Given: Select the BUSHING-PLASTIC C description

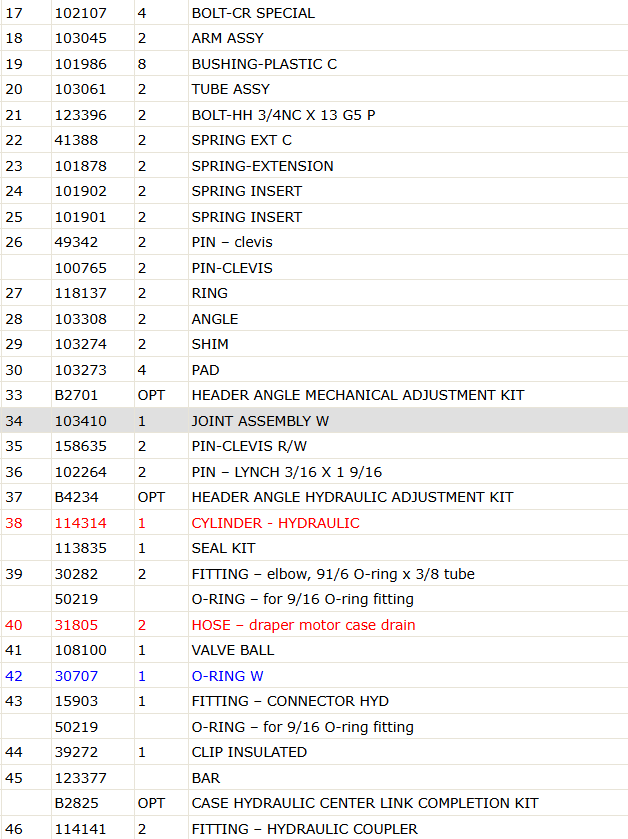Looking at the screenshot, I should click(264, 64).
